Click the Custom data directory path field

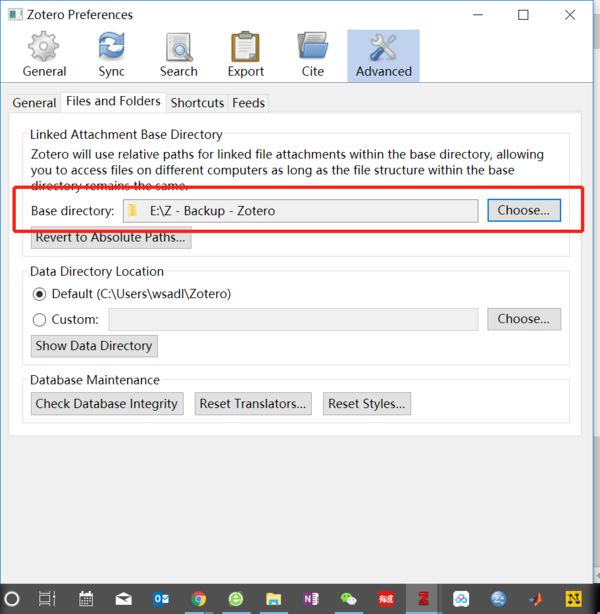[x=293, y=319]
